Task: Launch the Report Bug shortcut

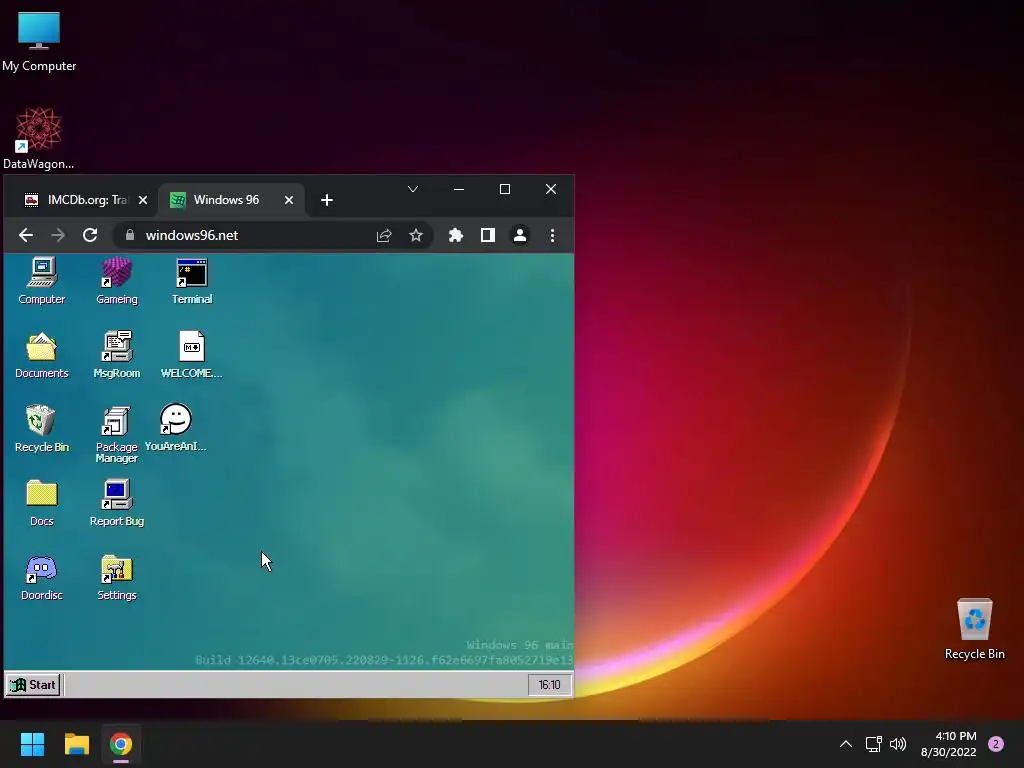Action: click(x=117, y=503)
